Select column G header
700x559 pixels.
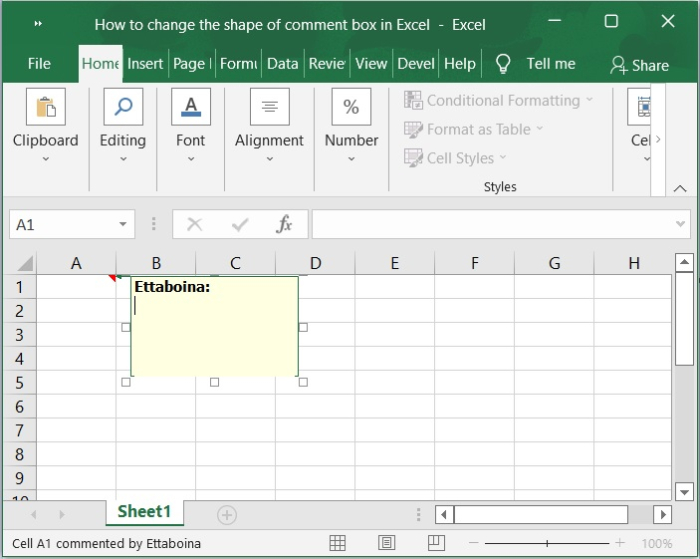coord(554,263)
